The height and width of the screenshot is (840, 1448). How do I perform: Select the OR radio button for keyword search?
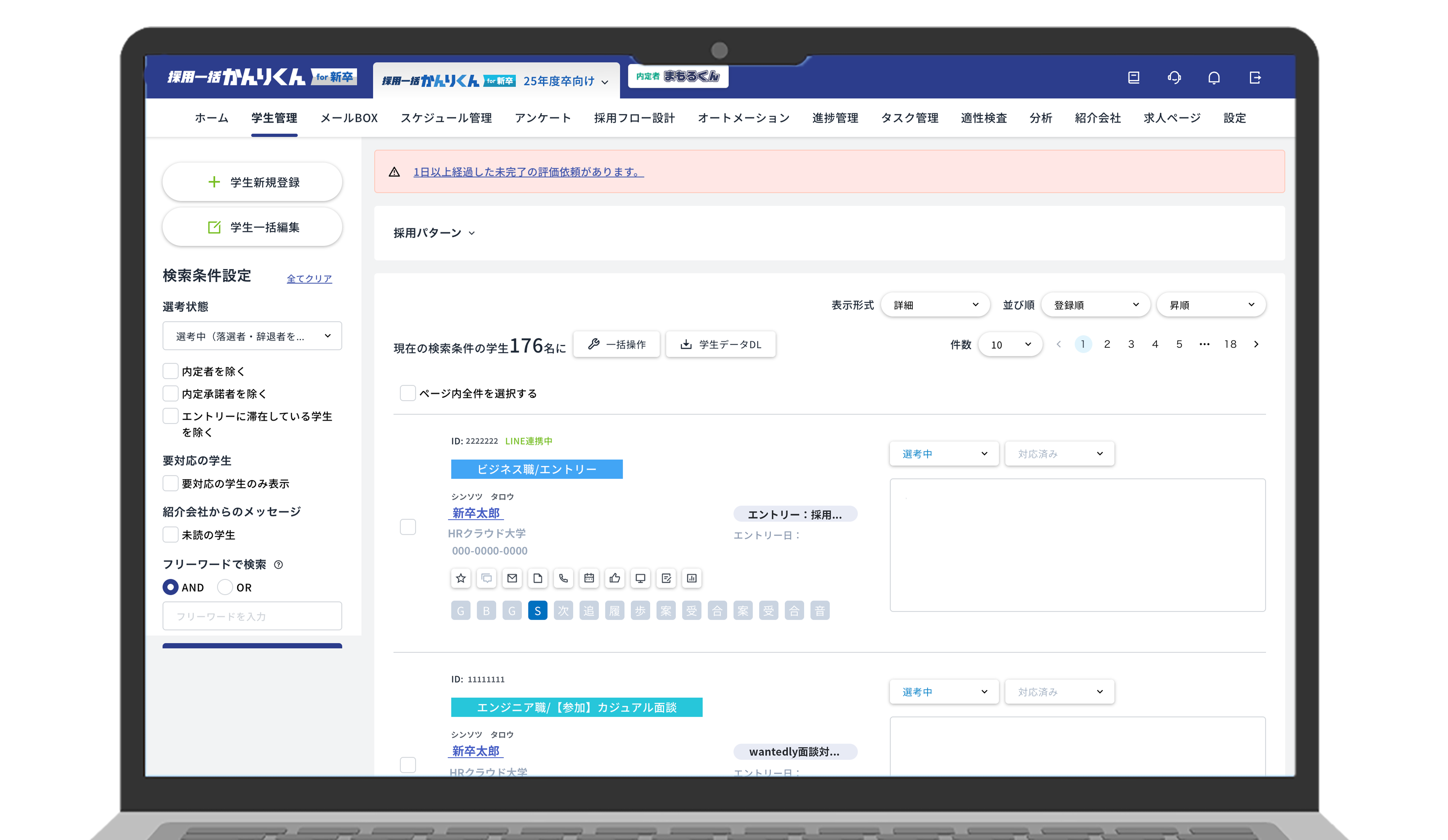pos(225,587)
